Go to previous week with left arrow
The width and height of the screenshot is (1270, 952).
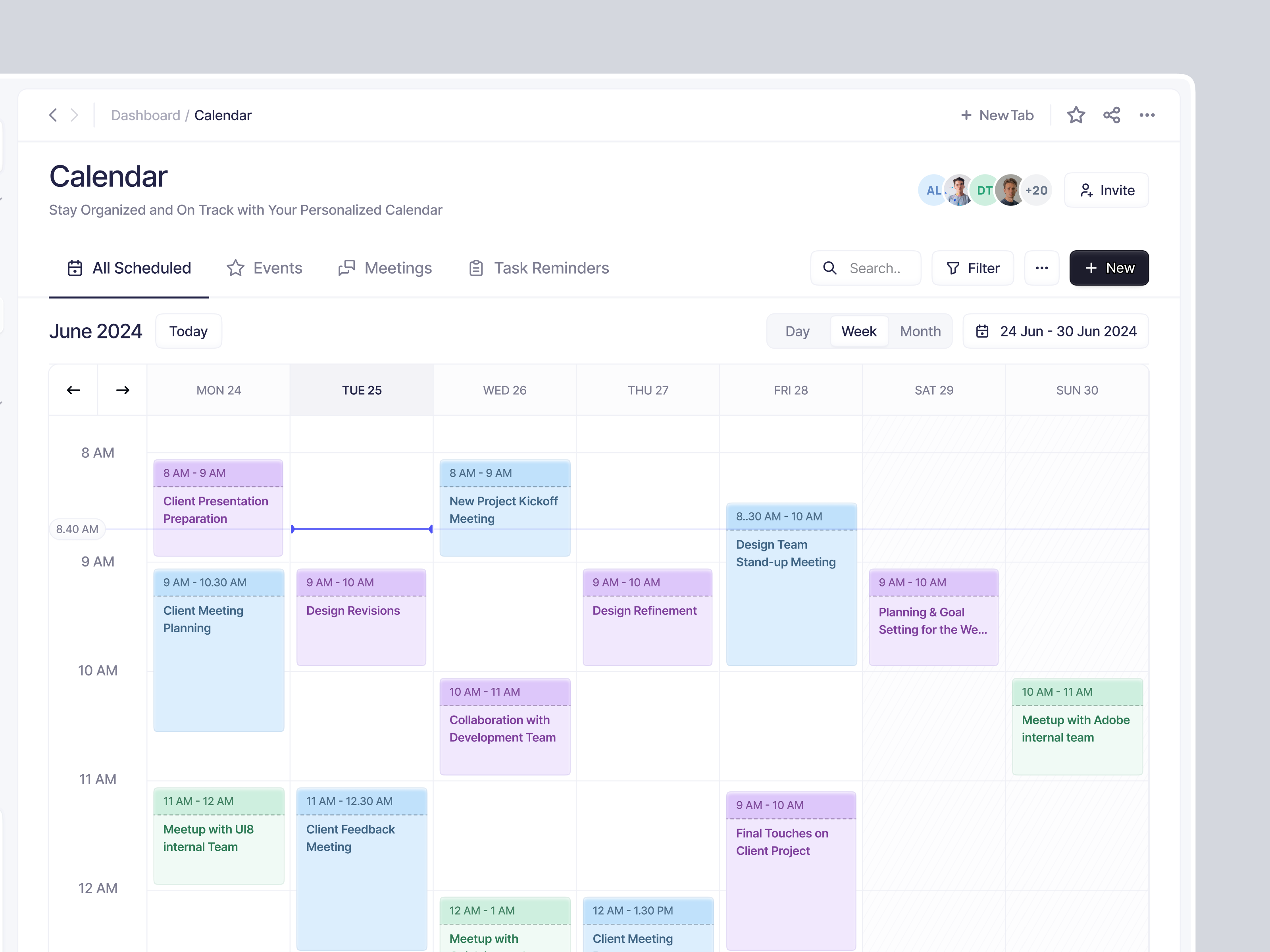[x=73, y=390]
